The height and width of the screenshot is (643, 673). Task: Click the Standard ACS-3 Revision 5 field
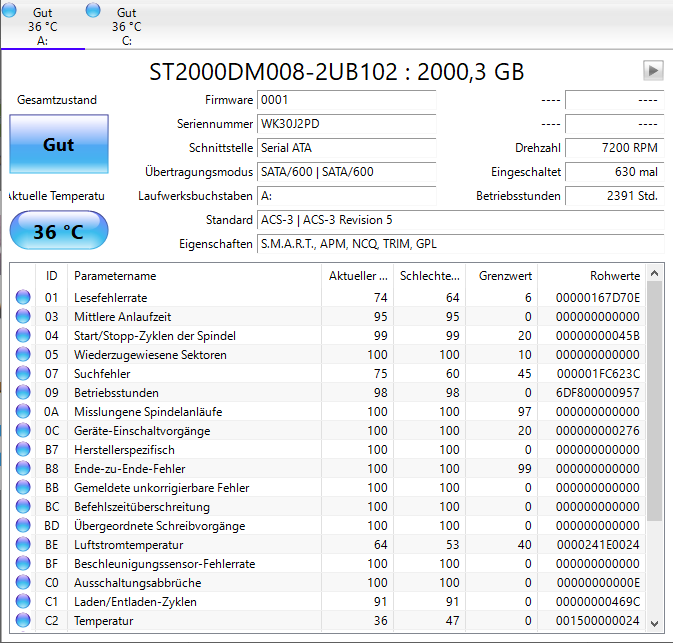pos(461,220)
